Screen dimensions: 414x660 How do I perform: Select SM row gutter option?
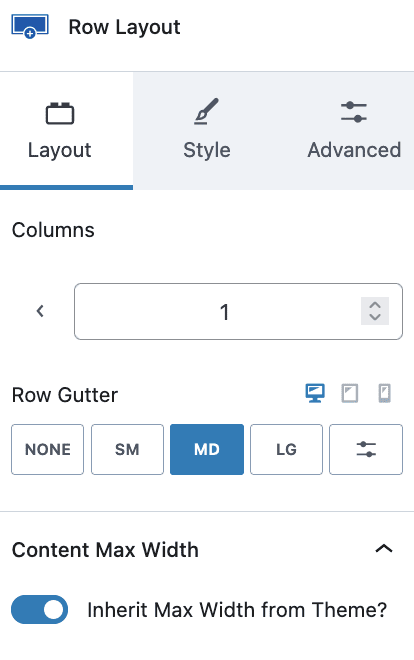click(127, 450)
